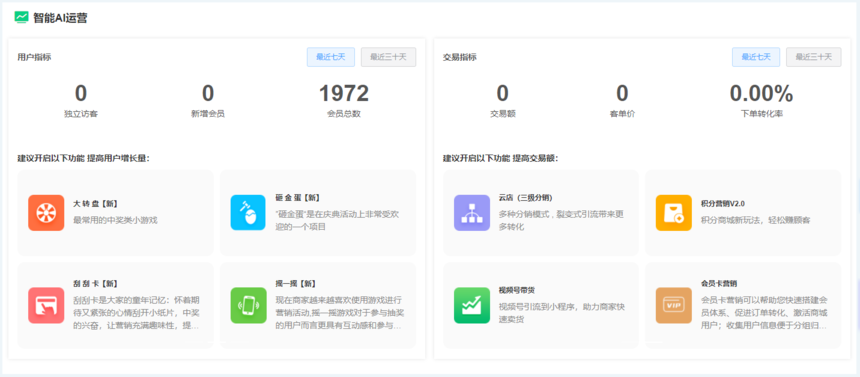Viewport: 860px width, 377px height.
Task: Click the purple 云店 hierarchy icon
Action: pyautogui.click(x=472, y=213)
